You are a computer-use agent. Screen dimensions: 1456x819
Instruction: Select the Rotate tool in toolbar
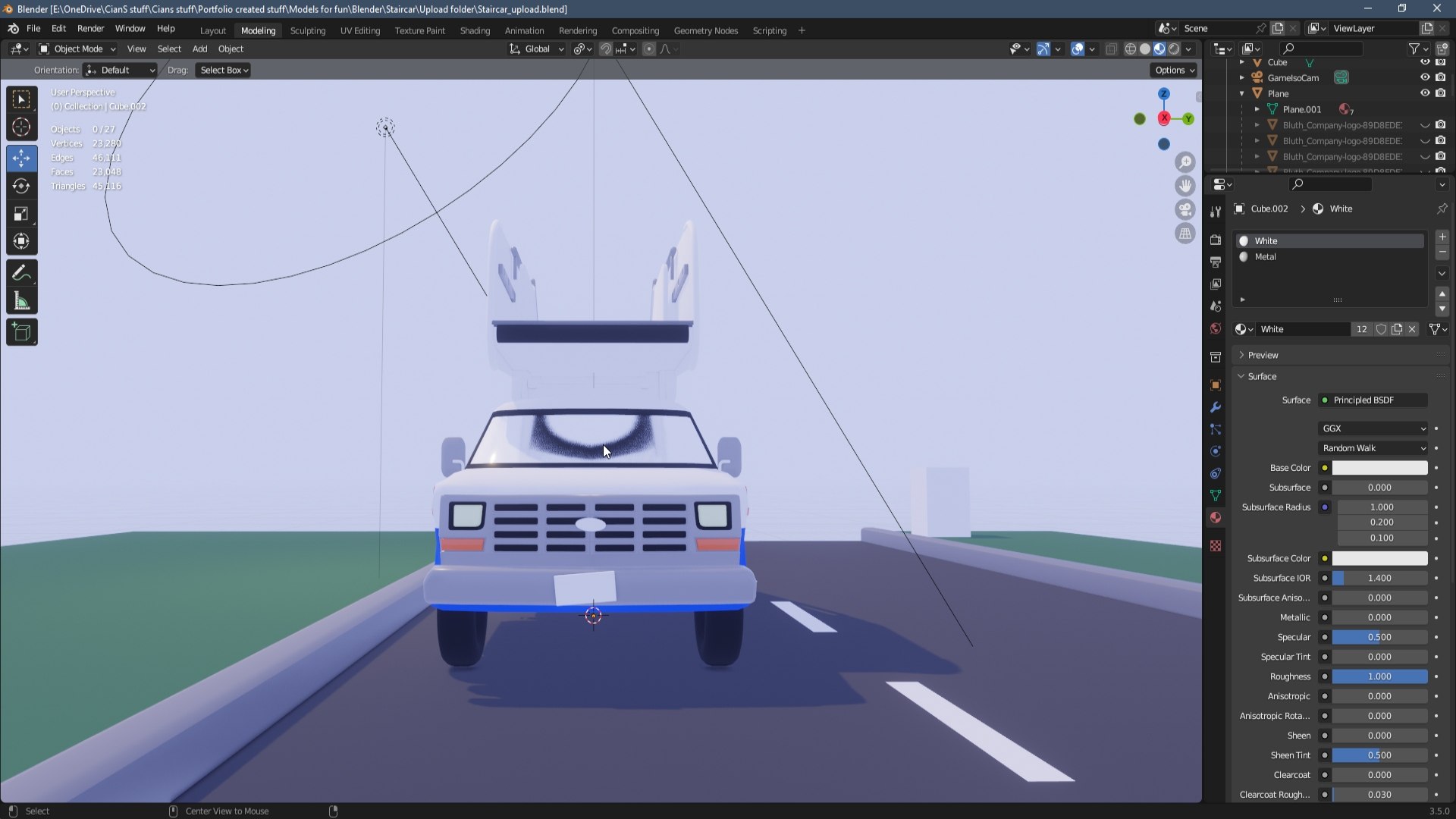pos(21,186)
